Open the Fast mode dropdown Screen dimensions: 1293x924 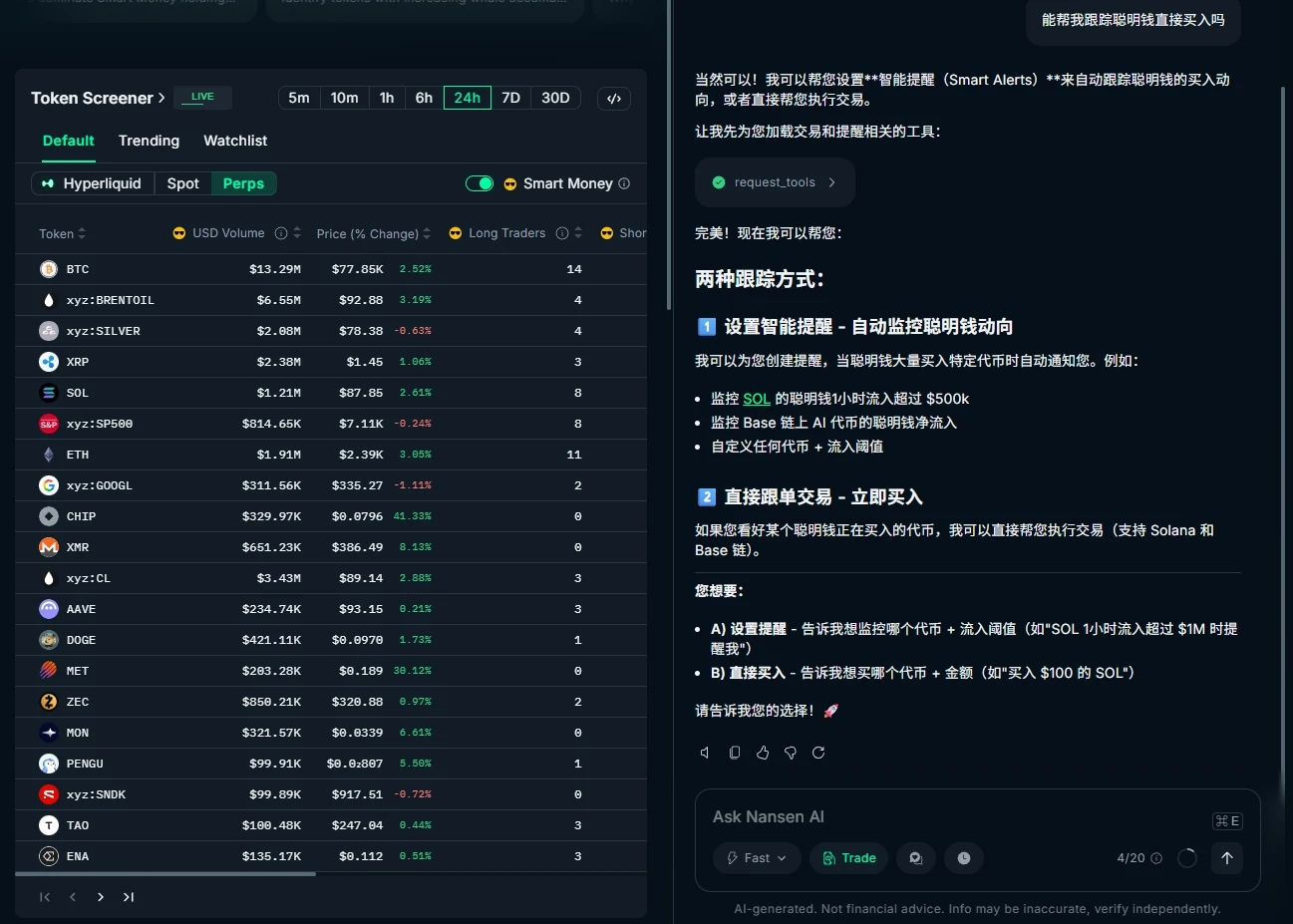coord(757,858)
